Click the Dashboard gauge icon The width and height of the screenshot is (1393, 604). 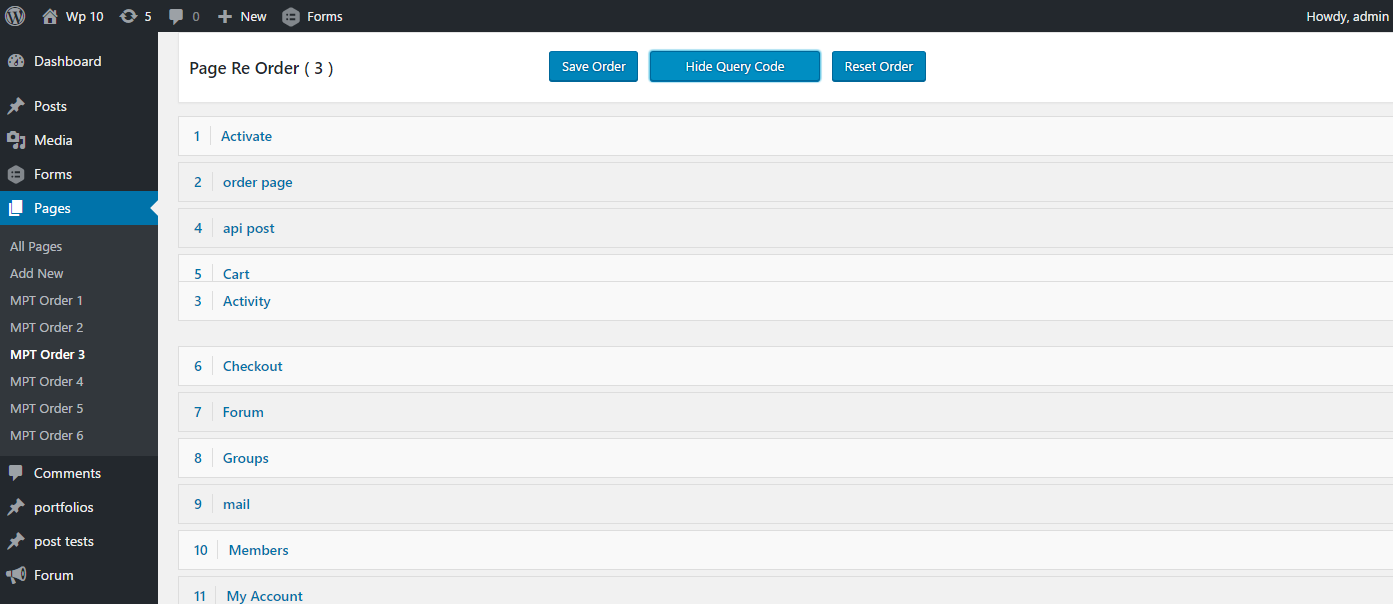click(16, 61)
